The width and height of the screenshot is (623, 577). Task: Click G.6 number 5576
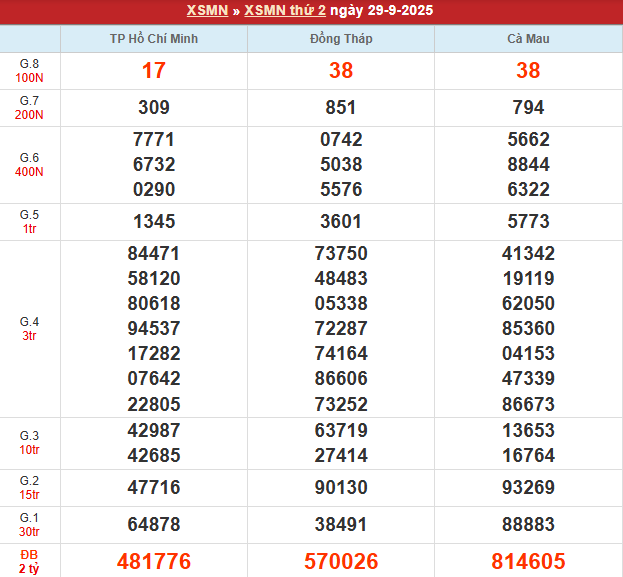pos(341,189)
